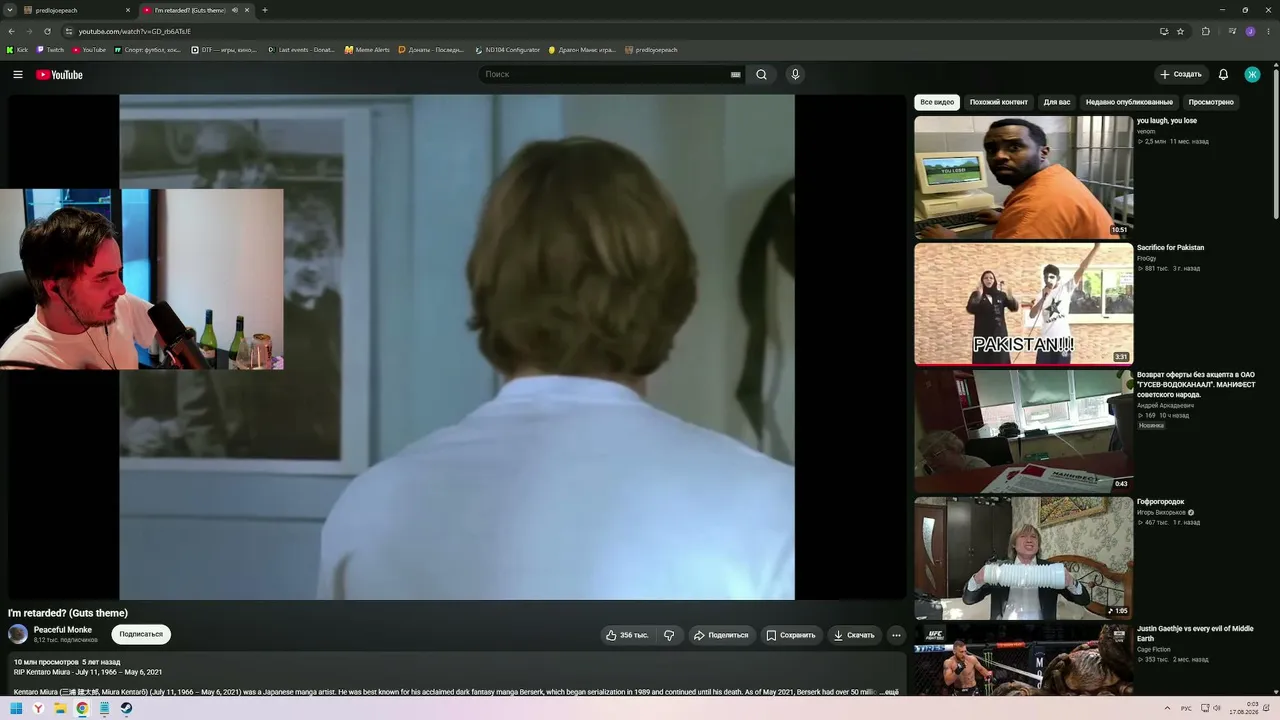Like the video (356 тыс.)

[x=627, y=635]
